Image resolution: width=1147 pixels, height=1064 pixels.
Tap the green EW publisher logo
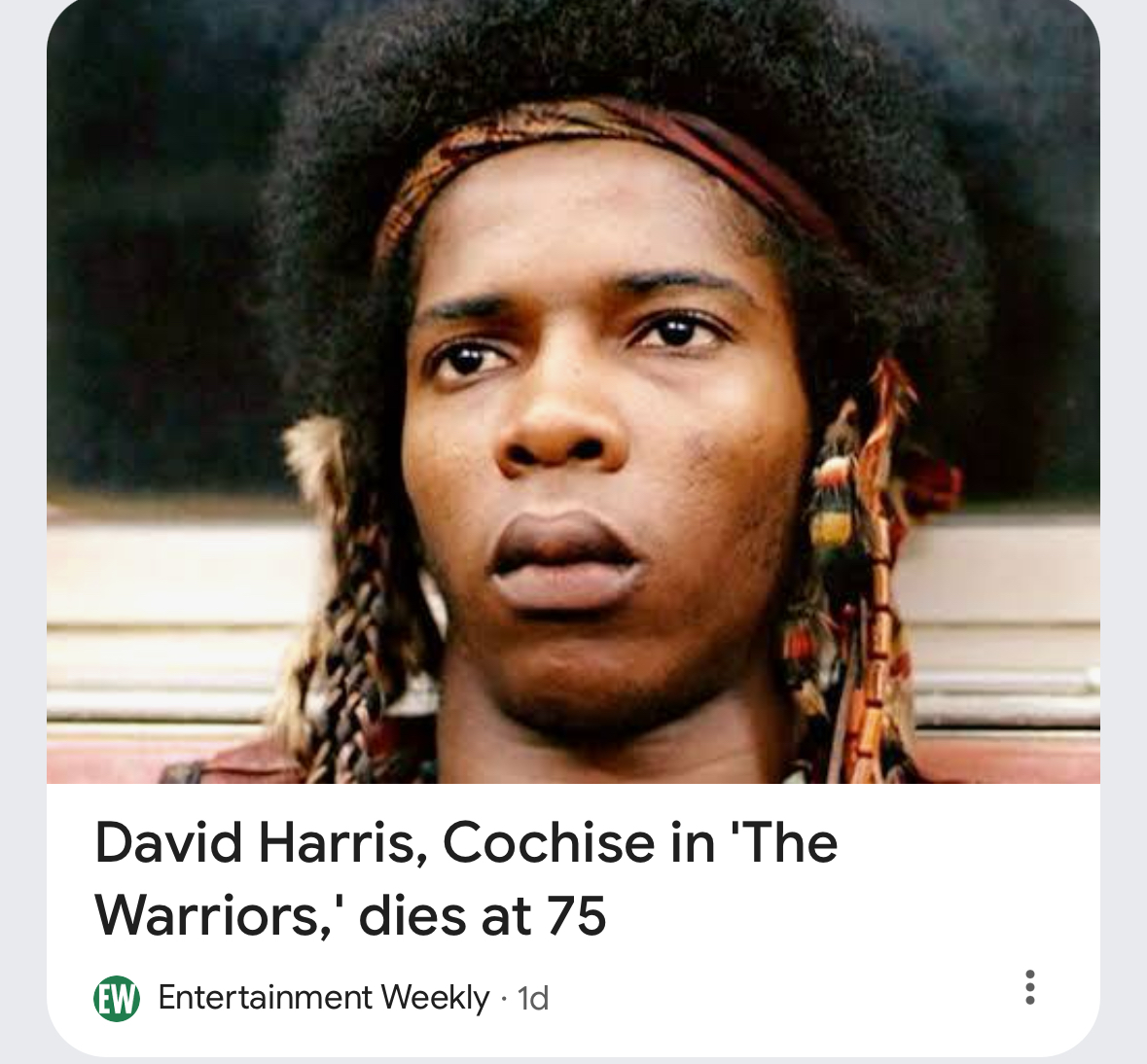point(117,998)
